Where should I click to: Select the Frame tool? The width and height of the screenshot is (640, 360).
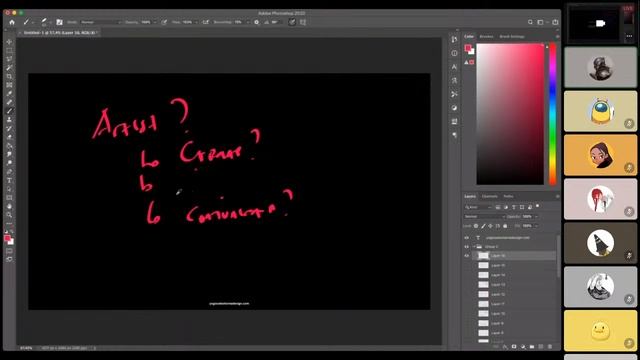9,85
